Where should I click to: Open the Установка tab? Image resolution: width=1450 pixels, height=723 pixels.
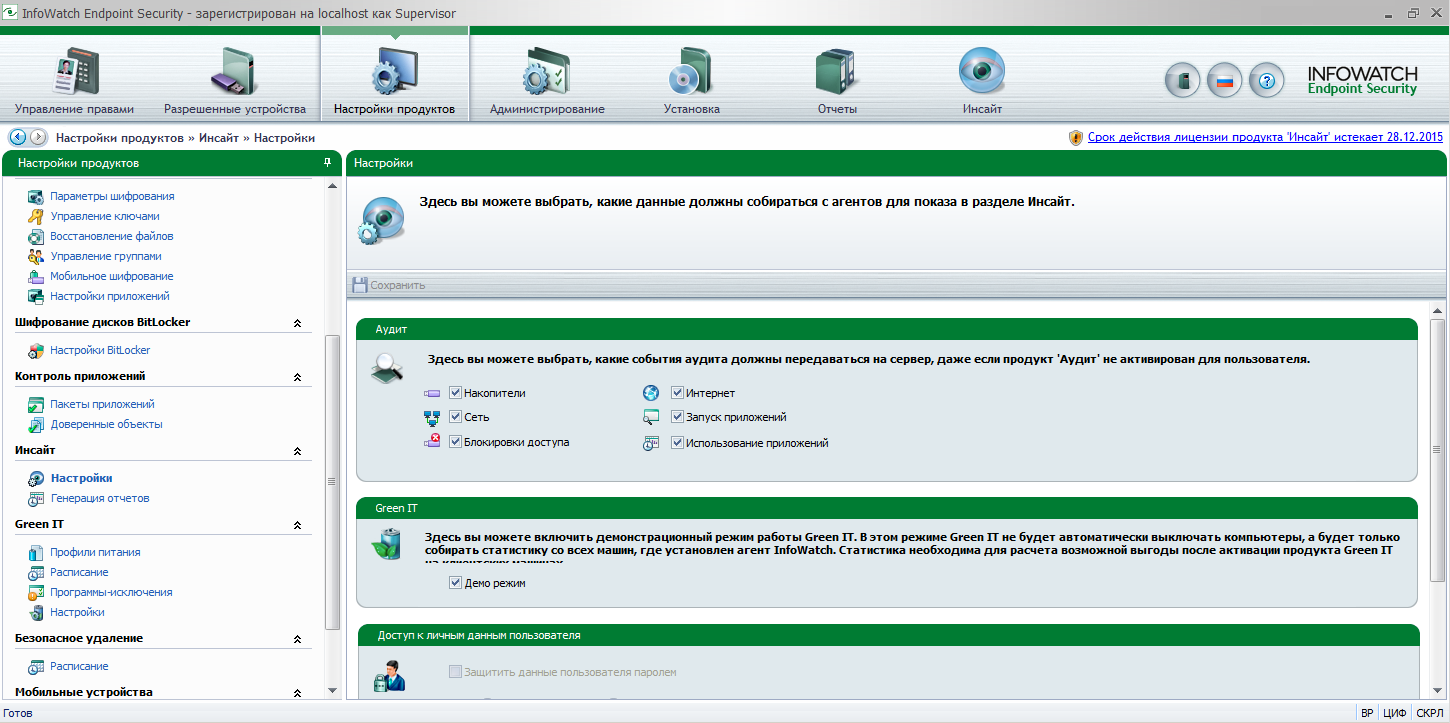point(691,81)
